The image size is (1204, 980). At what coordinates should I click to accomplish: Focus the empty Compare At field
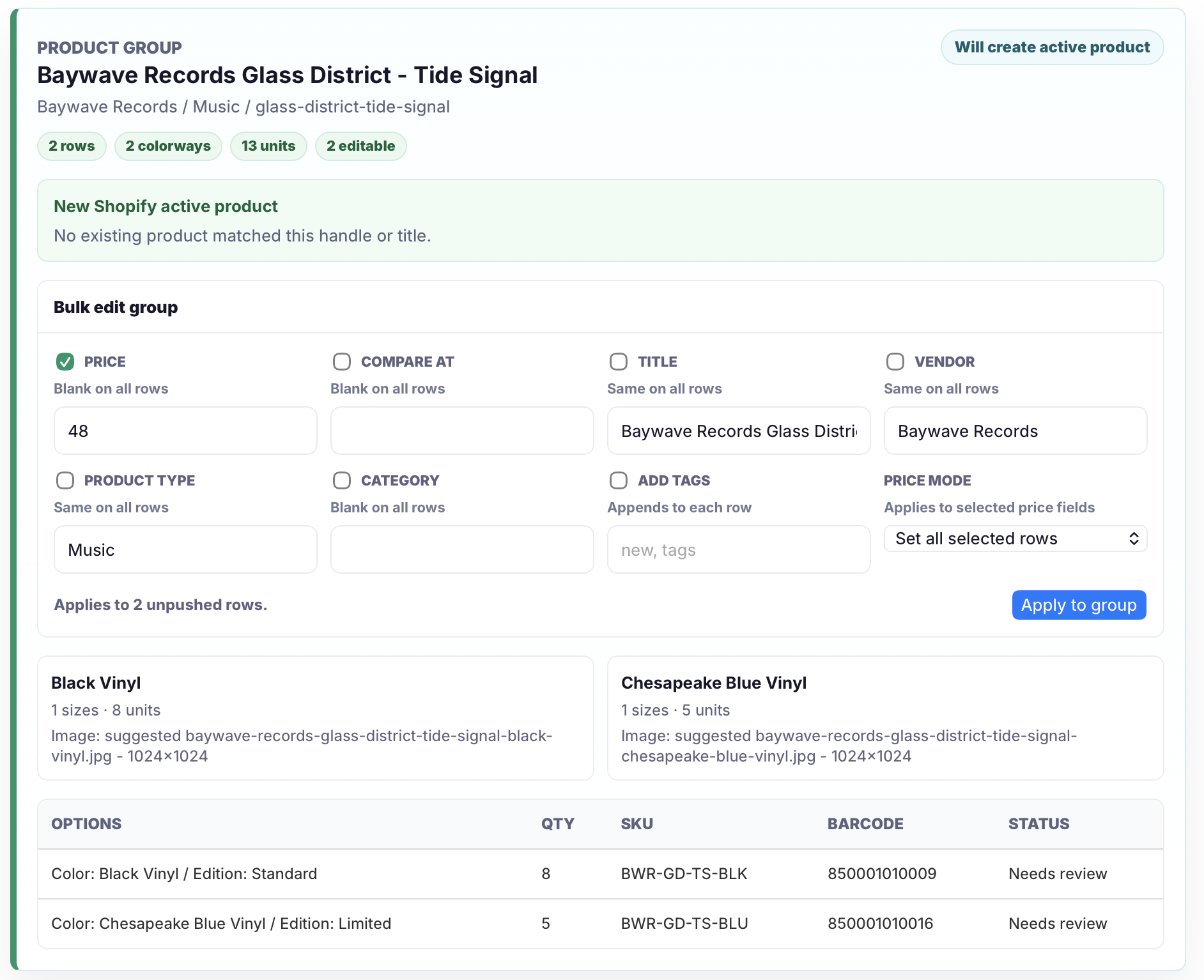point(462,431)
